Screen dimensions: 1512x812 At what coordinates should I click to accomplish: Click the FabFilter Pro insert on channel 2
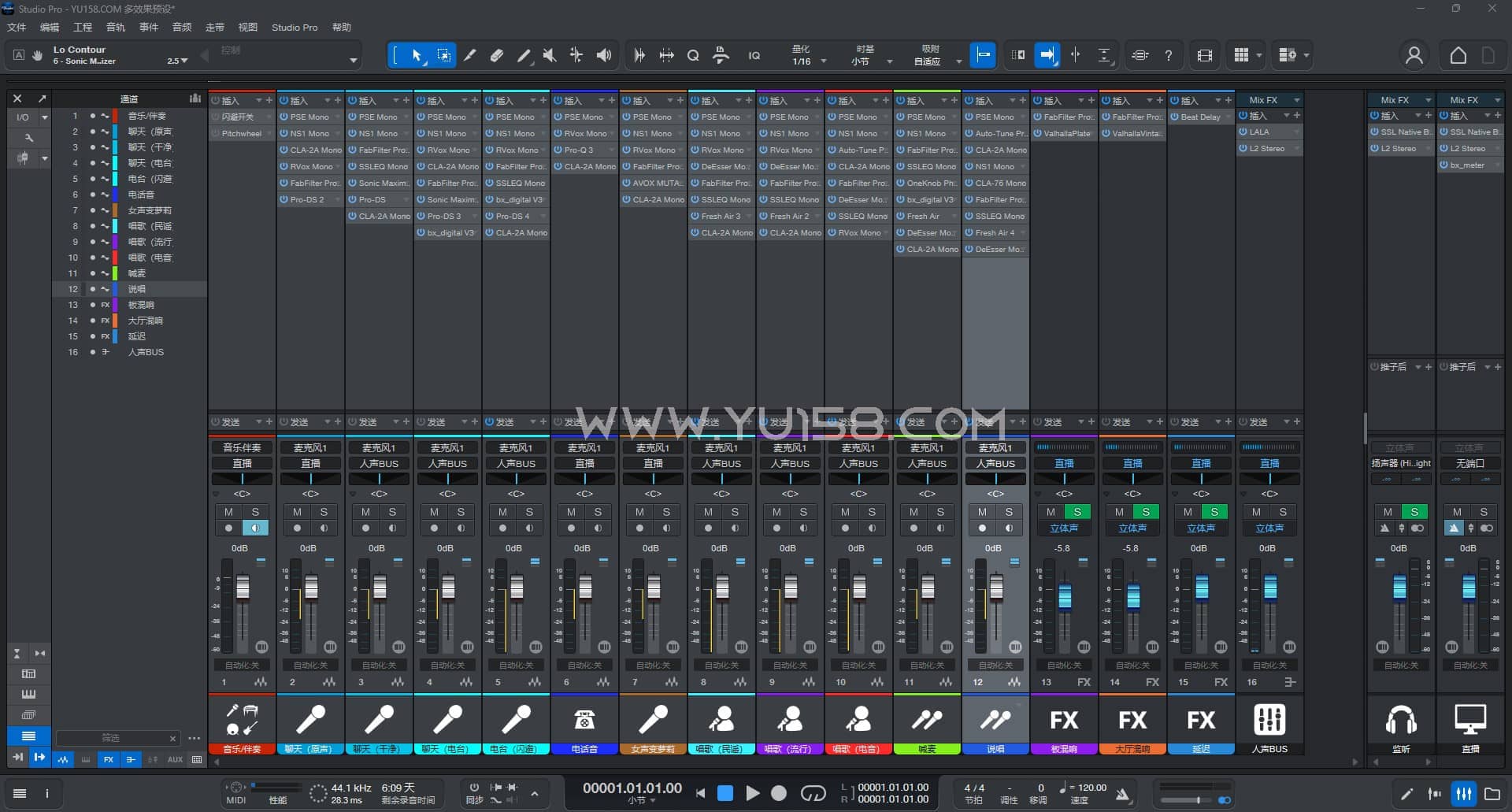[x=310, y=183]
